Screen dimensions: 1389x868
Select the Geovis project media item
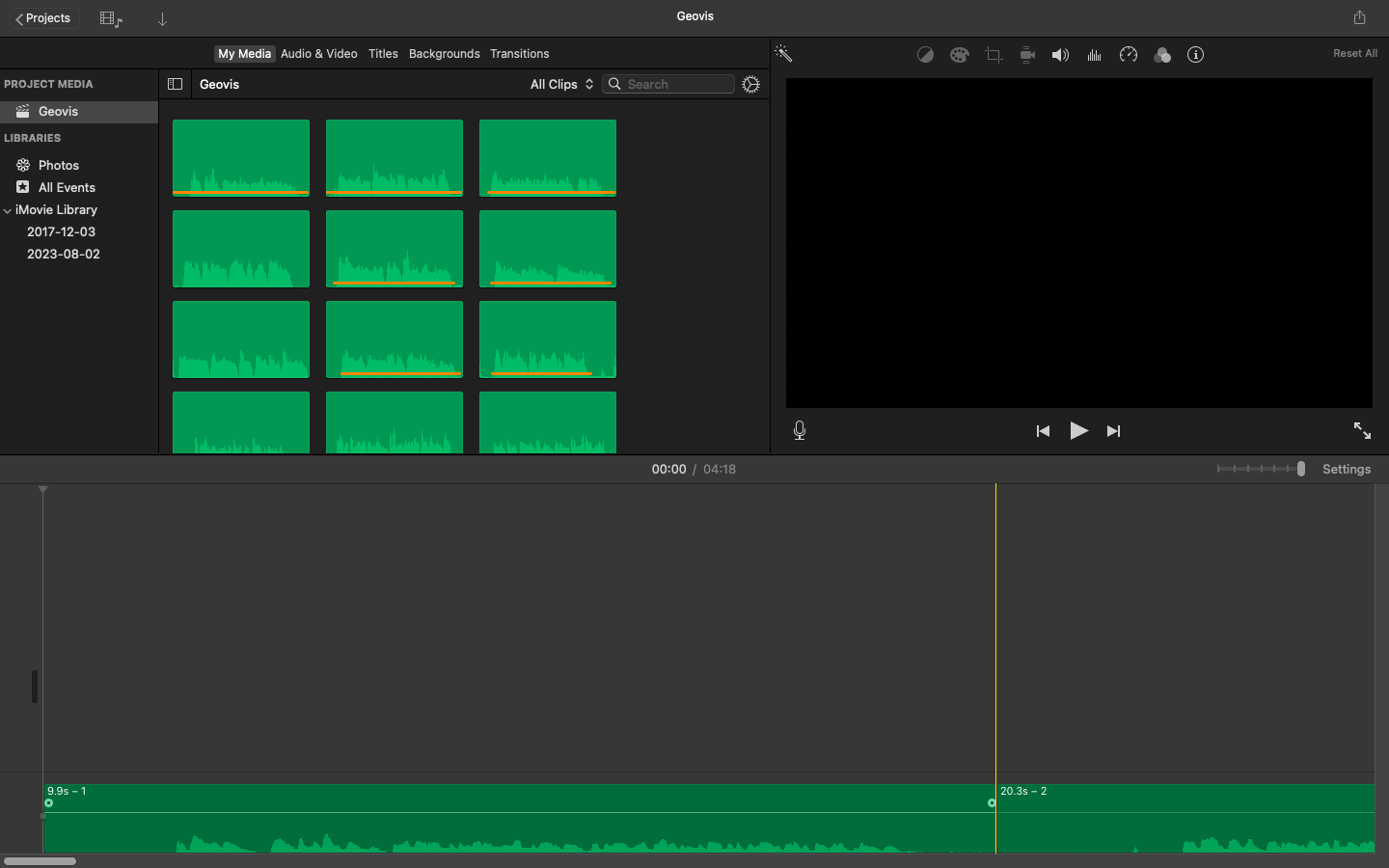[79, 112]
